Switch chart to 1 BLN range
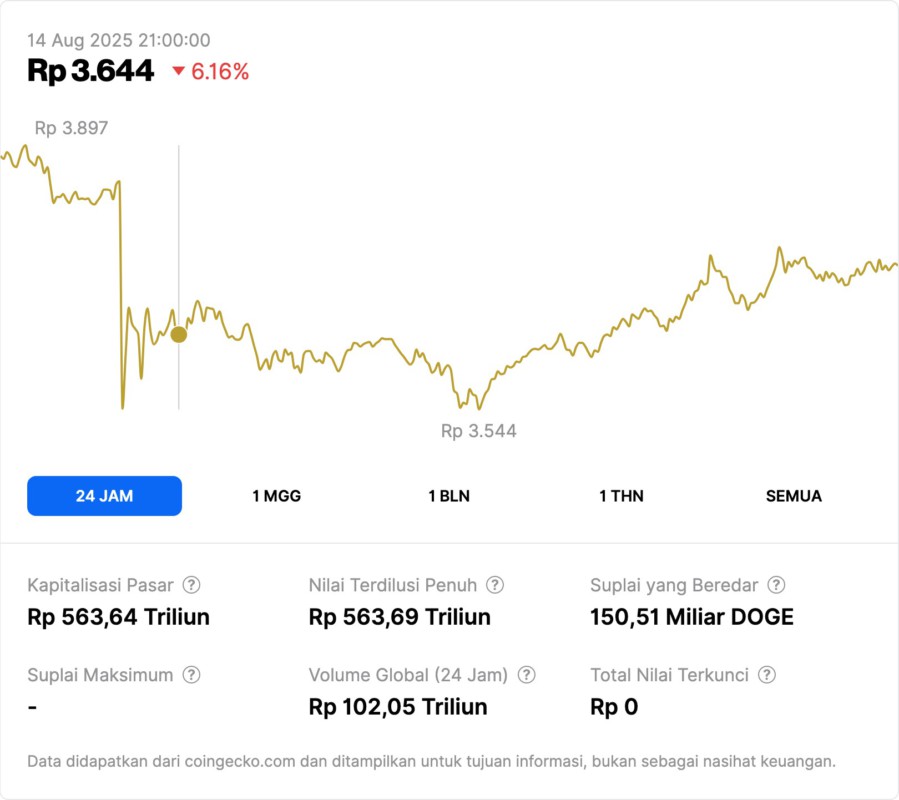Screen dimensions: 899x800 pos(449,496)
